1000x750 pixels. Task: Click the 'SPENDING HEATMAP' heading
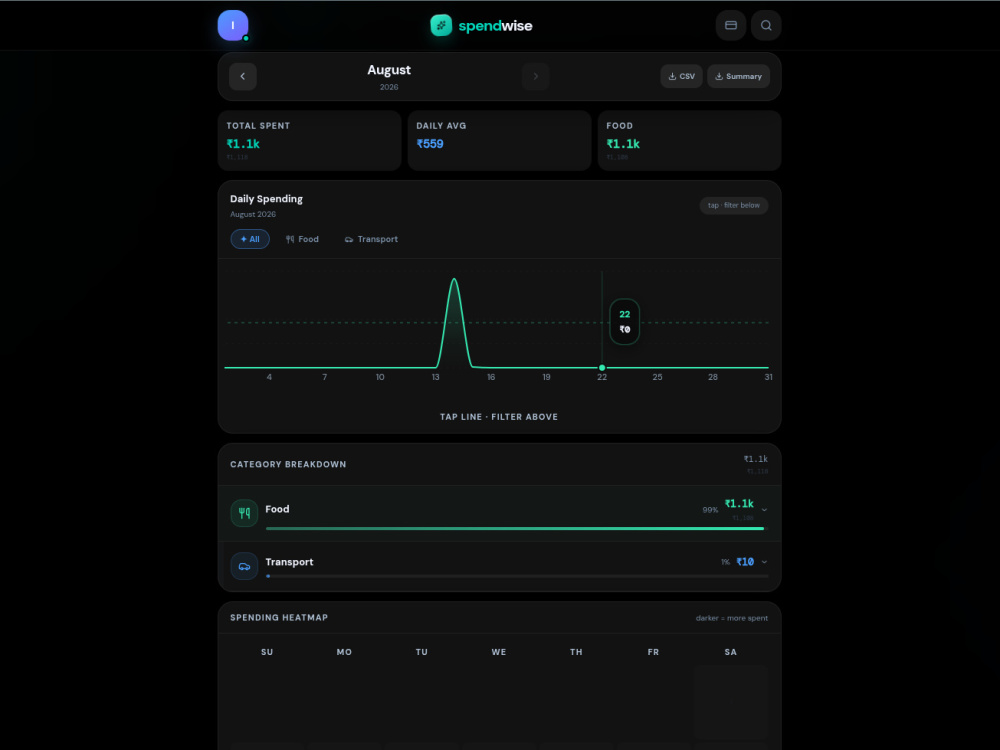tap(279, 617)
